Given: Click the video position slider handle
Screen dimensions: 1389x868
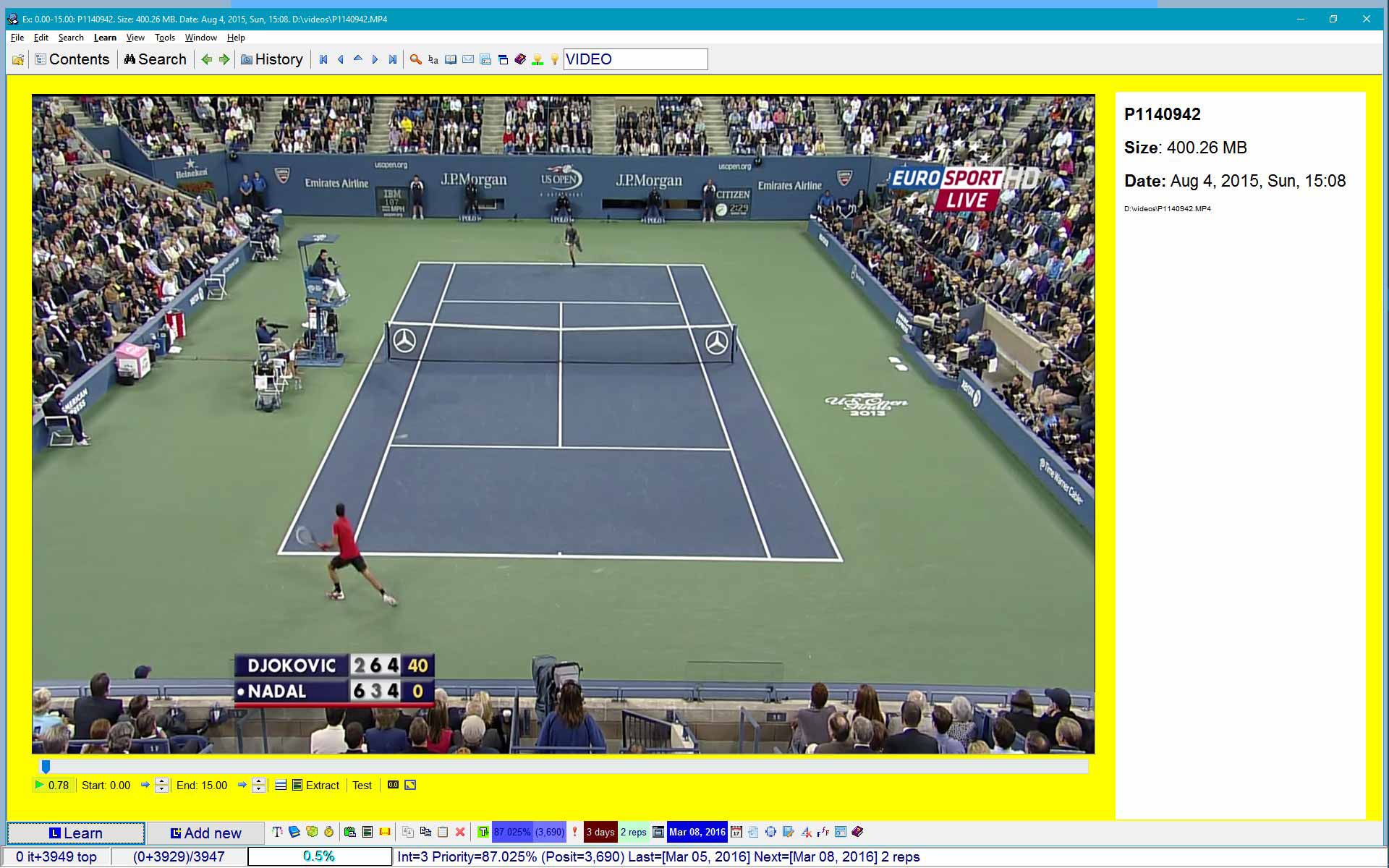Looking at the screenshot, I should point(46,766).
